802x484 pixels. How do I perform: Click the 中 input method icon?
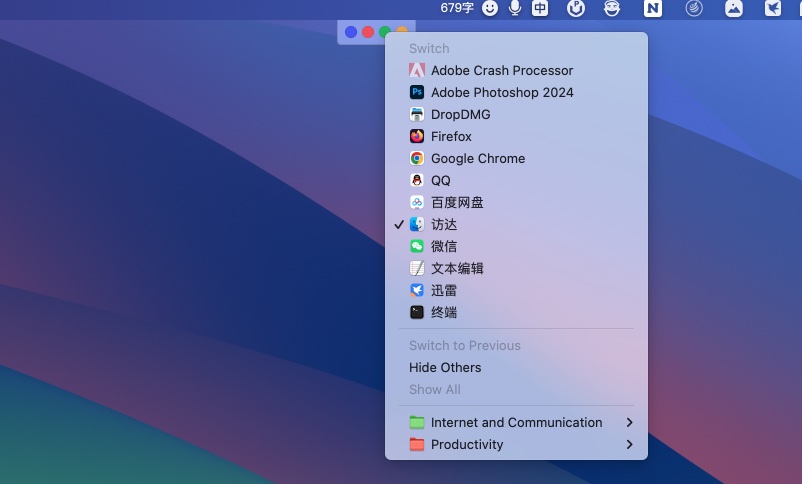(540, 8)
